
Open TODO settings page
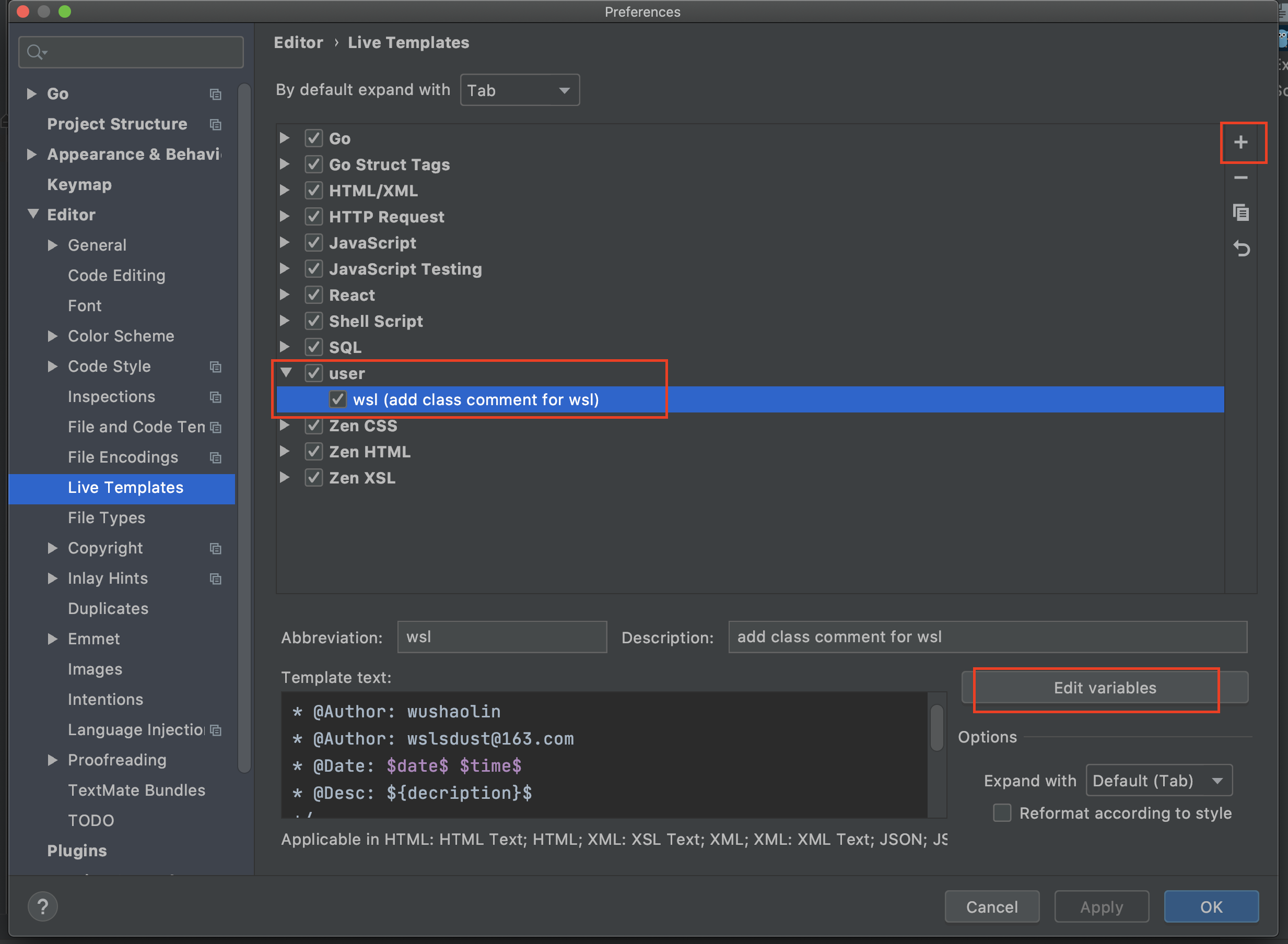(x=91, y=821)
